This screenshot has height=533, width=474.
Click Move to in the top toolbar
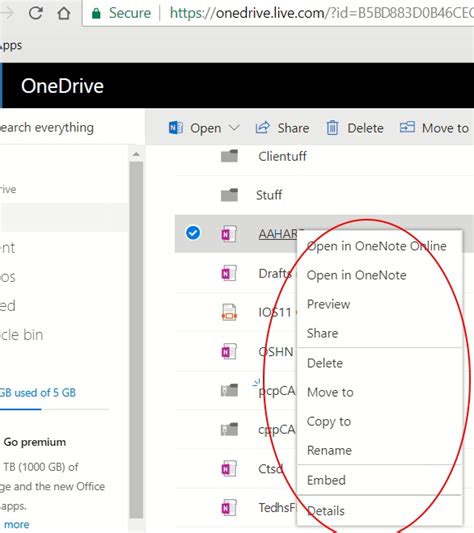434,128
